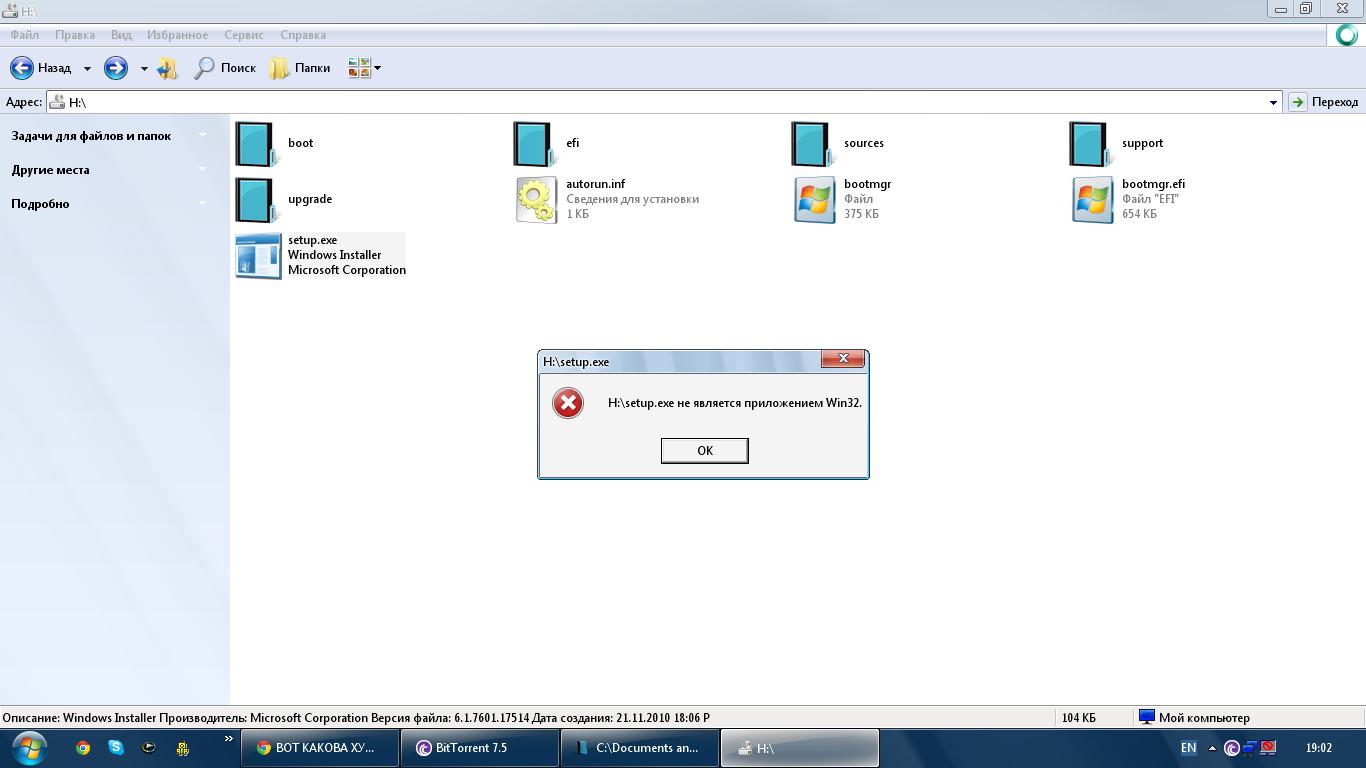Go forward with the blue forward arrow
Screen dimensions: 1366x768
(x=116, y=68)
